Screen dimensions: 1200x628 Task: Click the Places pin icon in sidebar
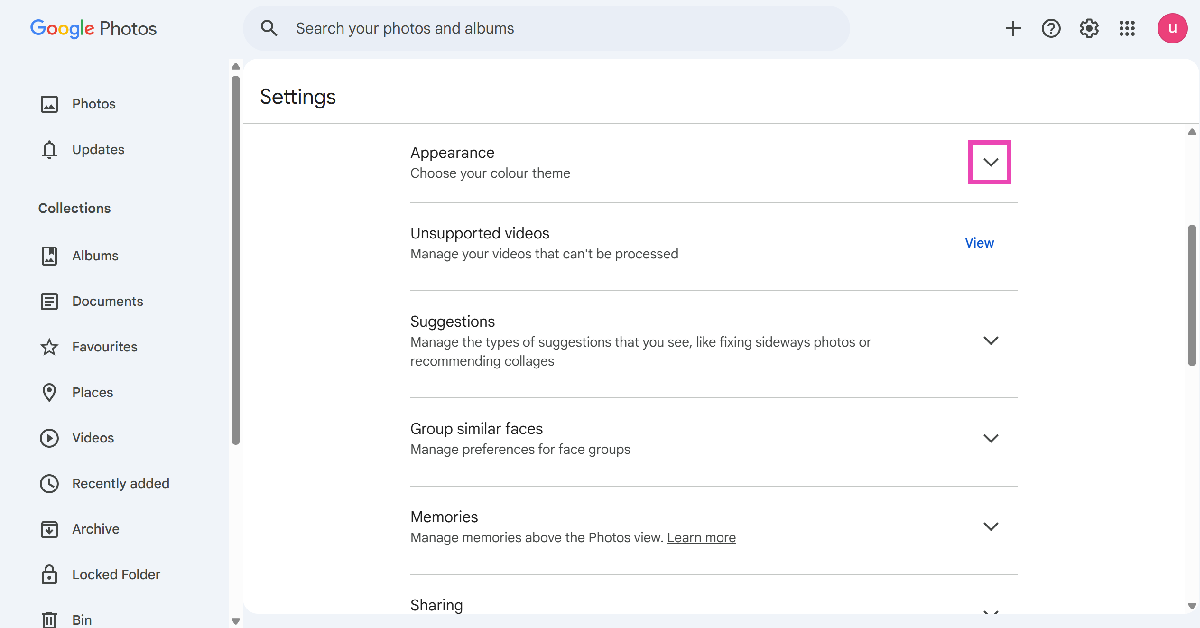coord(49,392)
